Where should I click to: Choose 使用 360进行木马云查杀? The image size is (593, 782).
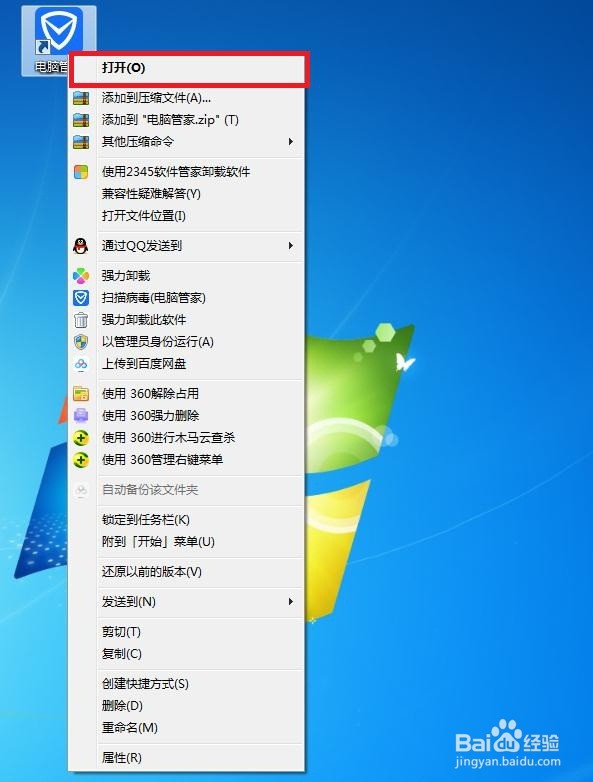(187, 438)
